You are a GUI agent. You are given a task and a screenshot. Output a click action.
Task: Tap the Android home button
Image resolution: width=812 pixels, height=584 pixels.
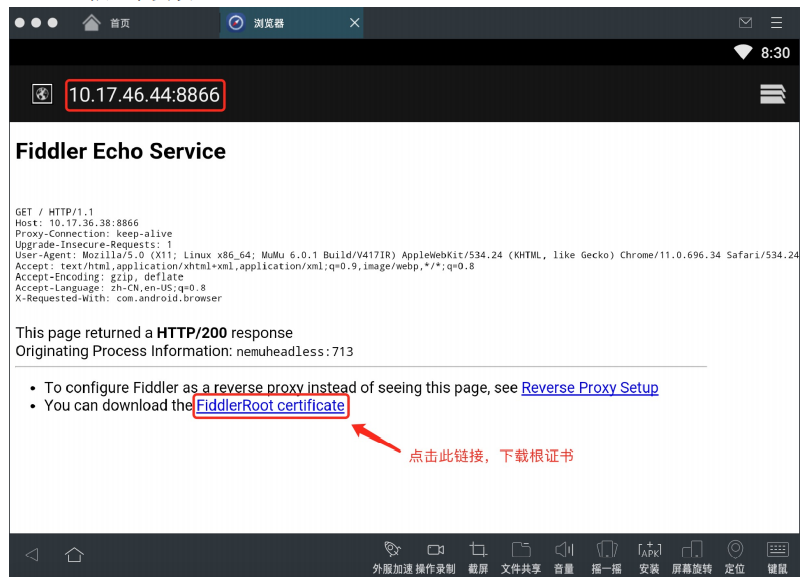tap(74, 555)
